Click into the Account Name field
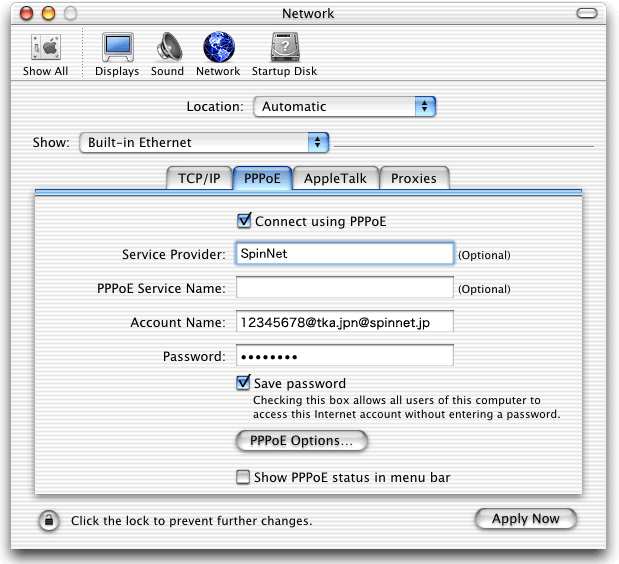The width and height of the screenshot is (619, 564). coord(345,321)
